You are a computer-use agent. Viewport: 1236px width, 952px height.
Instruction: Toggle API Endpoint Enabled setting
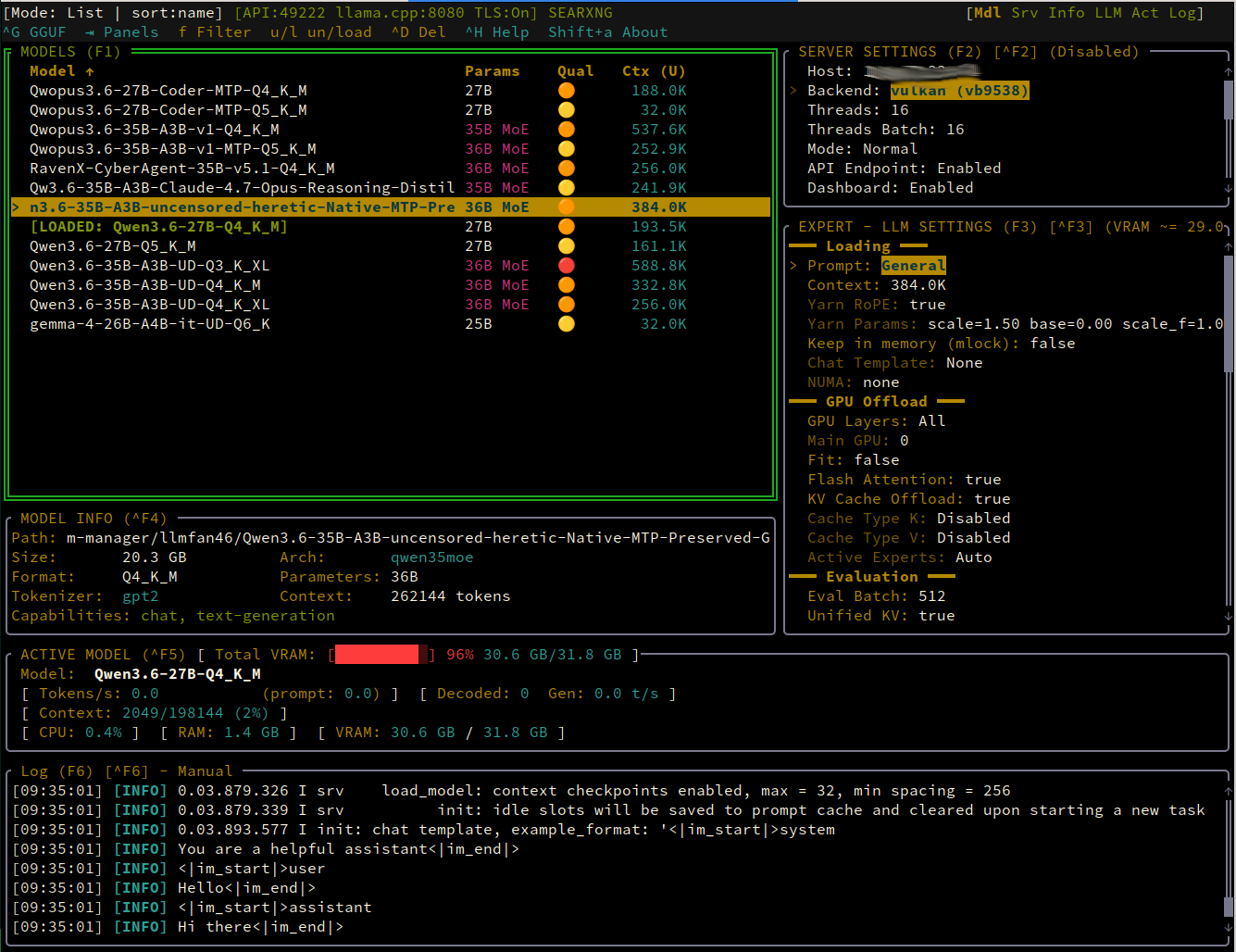pyautogui.click(x=905, y=169)
